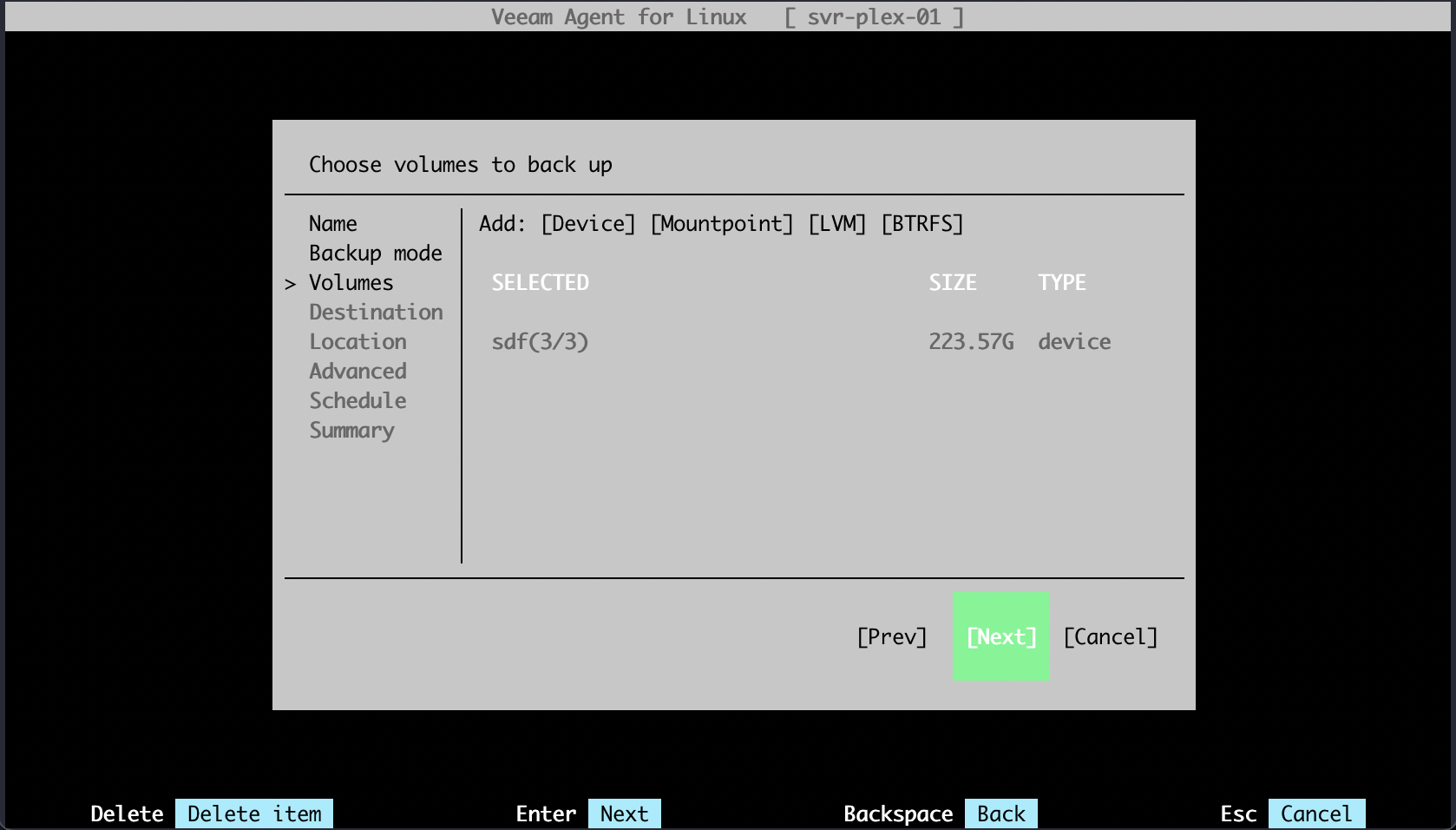The image size is (1456, 830).
Task: Click the 'Choose volumes to back up' heading
Action: (461, 165)
